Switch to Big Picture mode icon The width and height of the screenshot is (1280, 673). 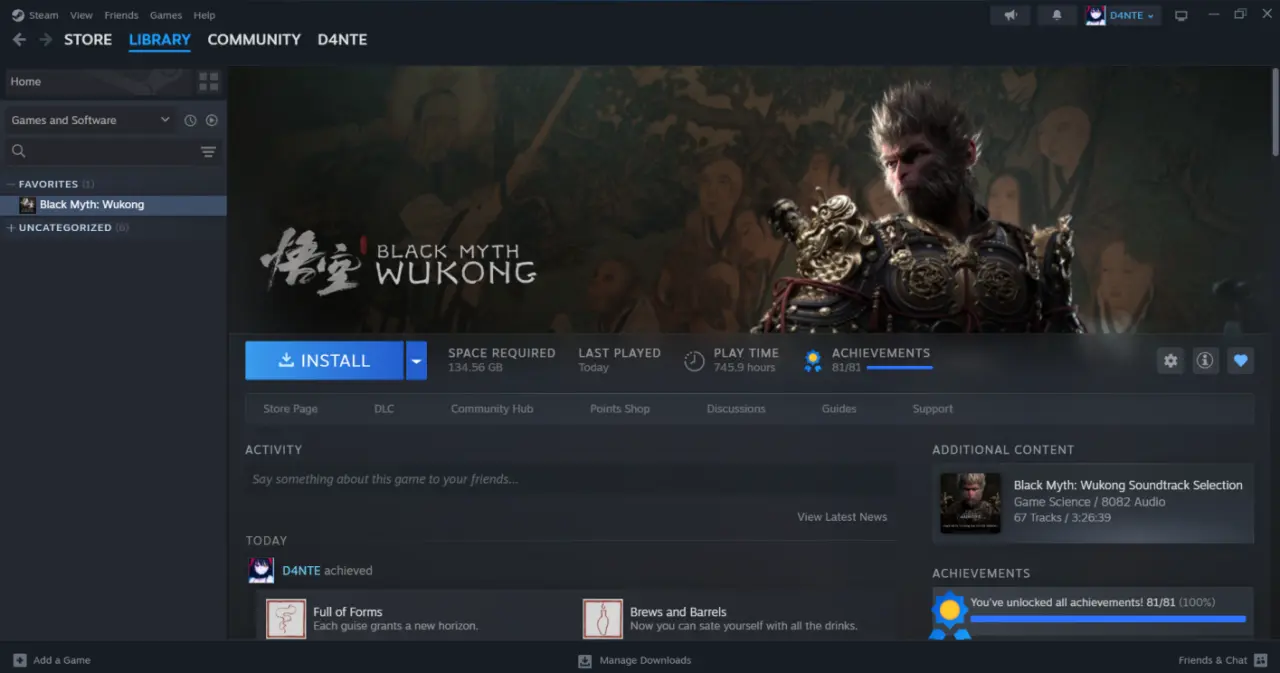pyautogui.click(x=1181, y=15)
